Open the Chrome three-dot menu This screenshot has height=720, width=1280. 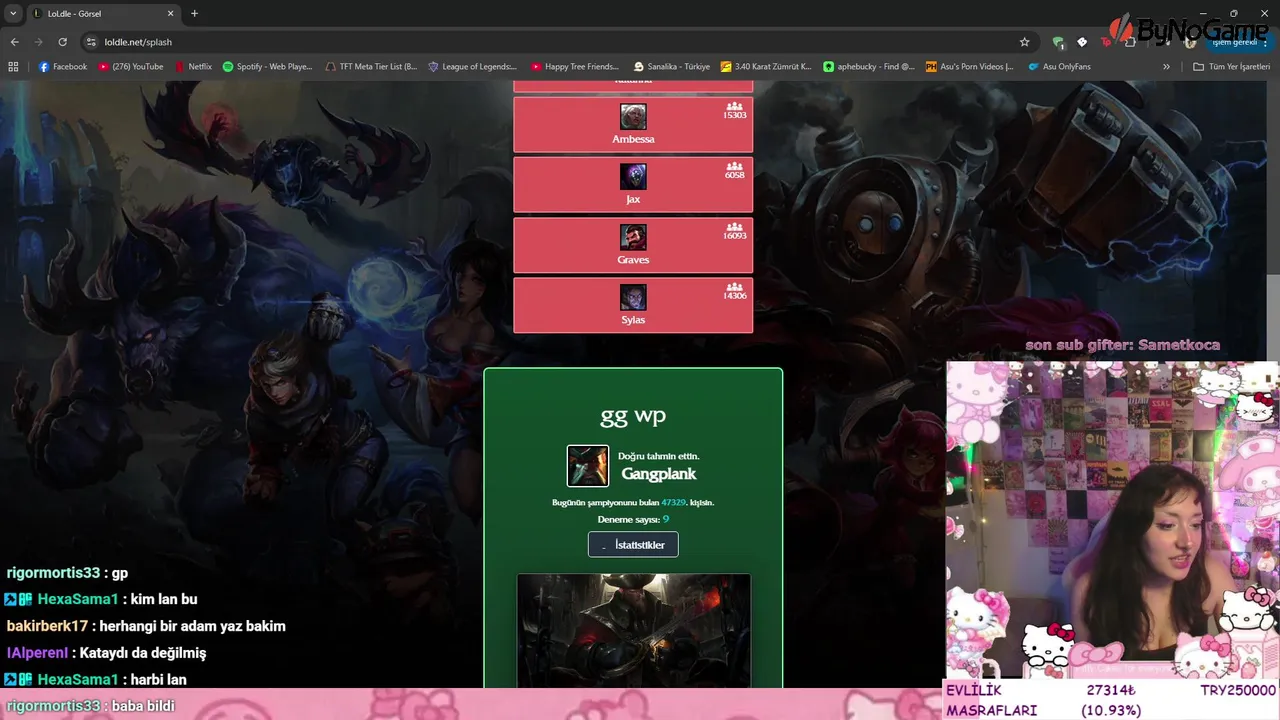tap(1266, 42)
